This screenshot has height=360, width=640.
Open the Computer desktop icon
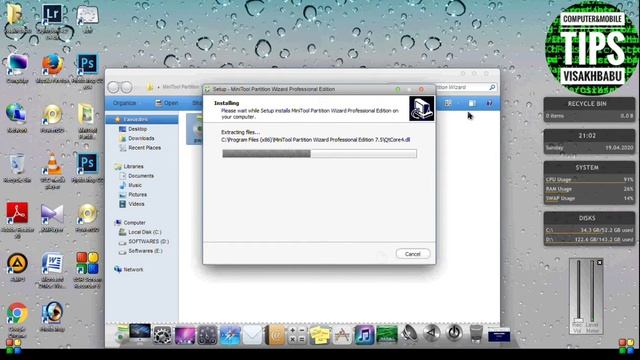pos(17,64)
